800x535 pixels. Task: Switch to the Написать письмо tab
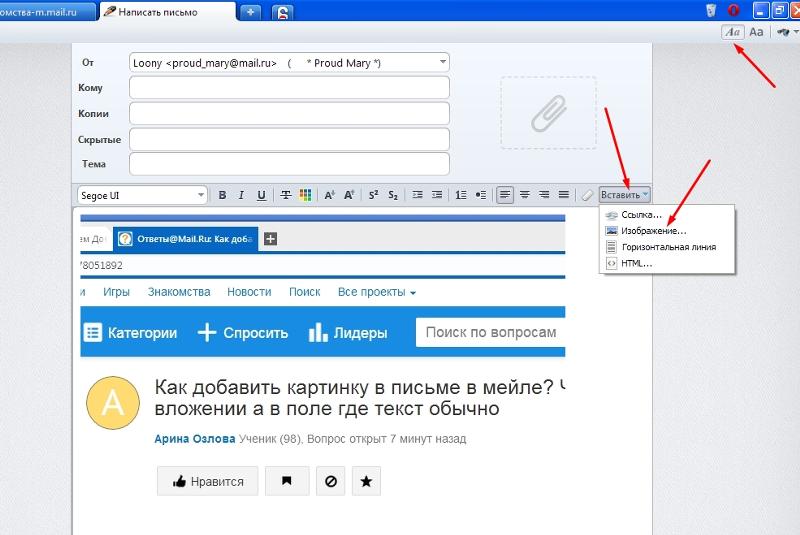(x=168, y=12)
